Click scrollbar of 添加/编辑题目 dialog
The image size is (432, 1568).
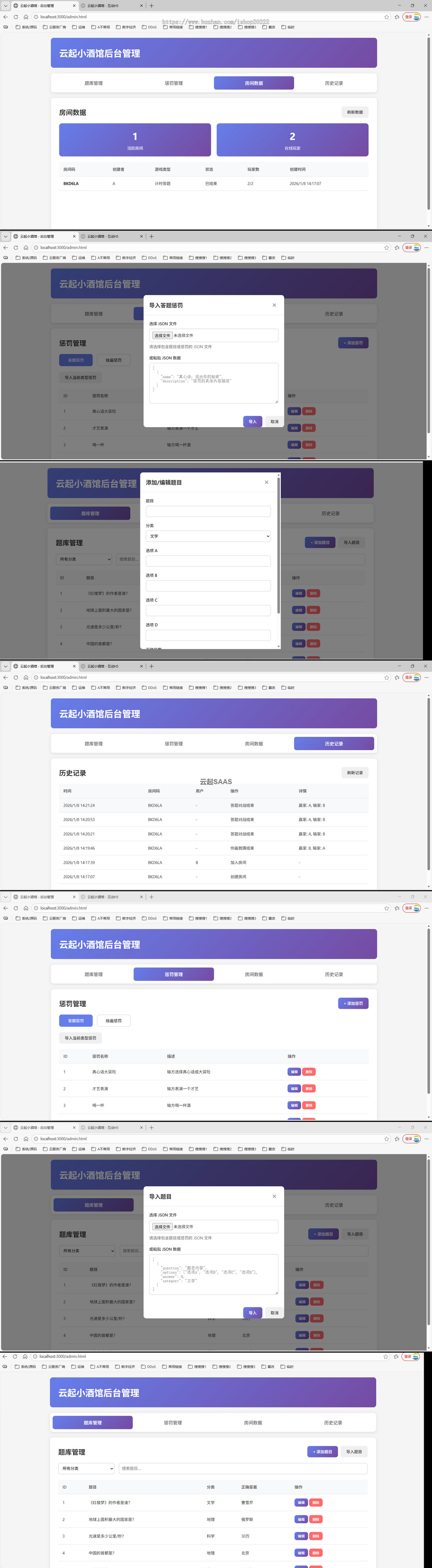[x=279, y=545]
